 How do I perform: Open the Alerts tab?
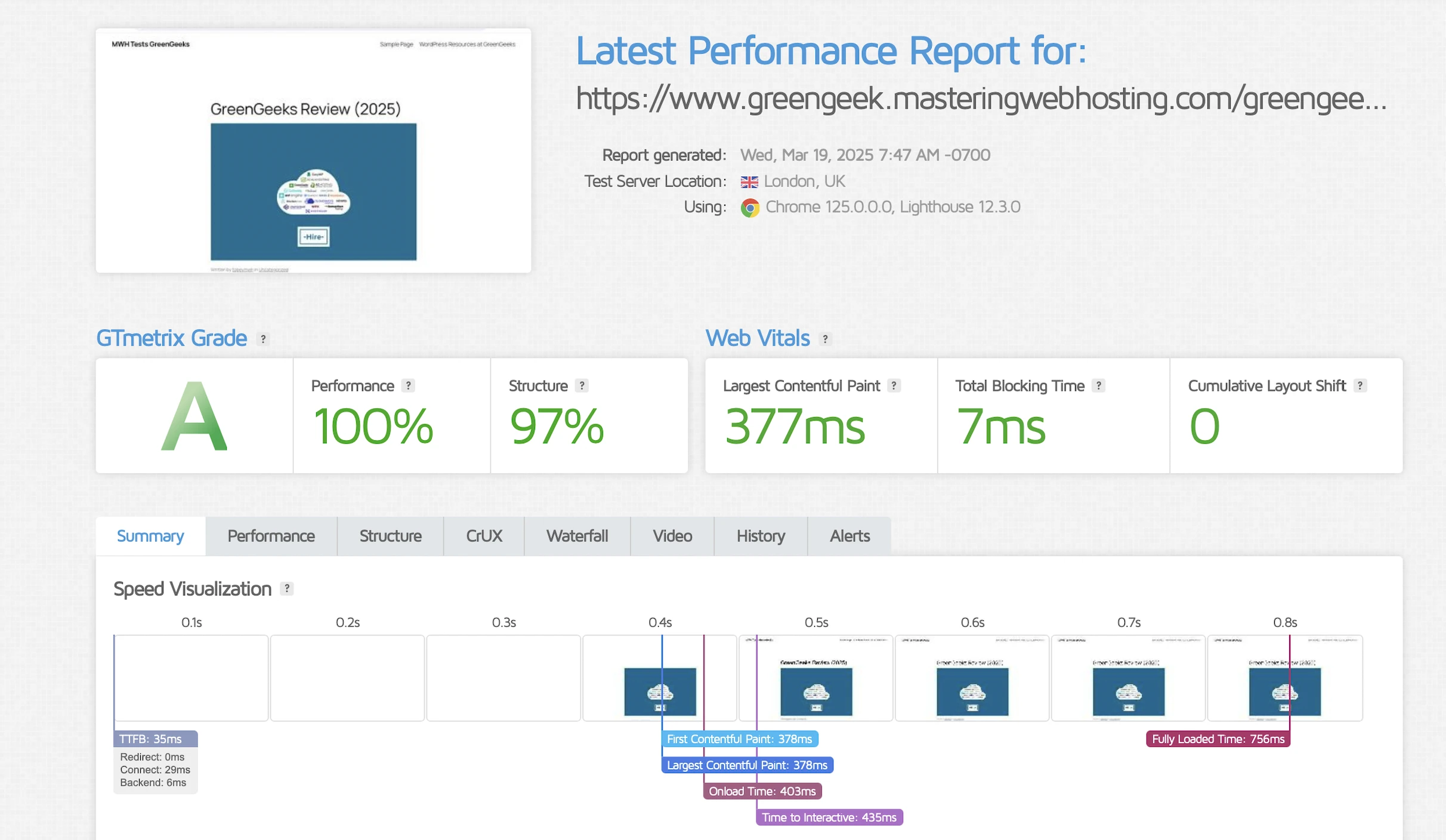[x=849, y=536]
